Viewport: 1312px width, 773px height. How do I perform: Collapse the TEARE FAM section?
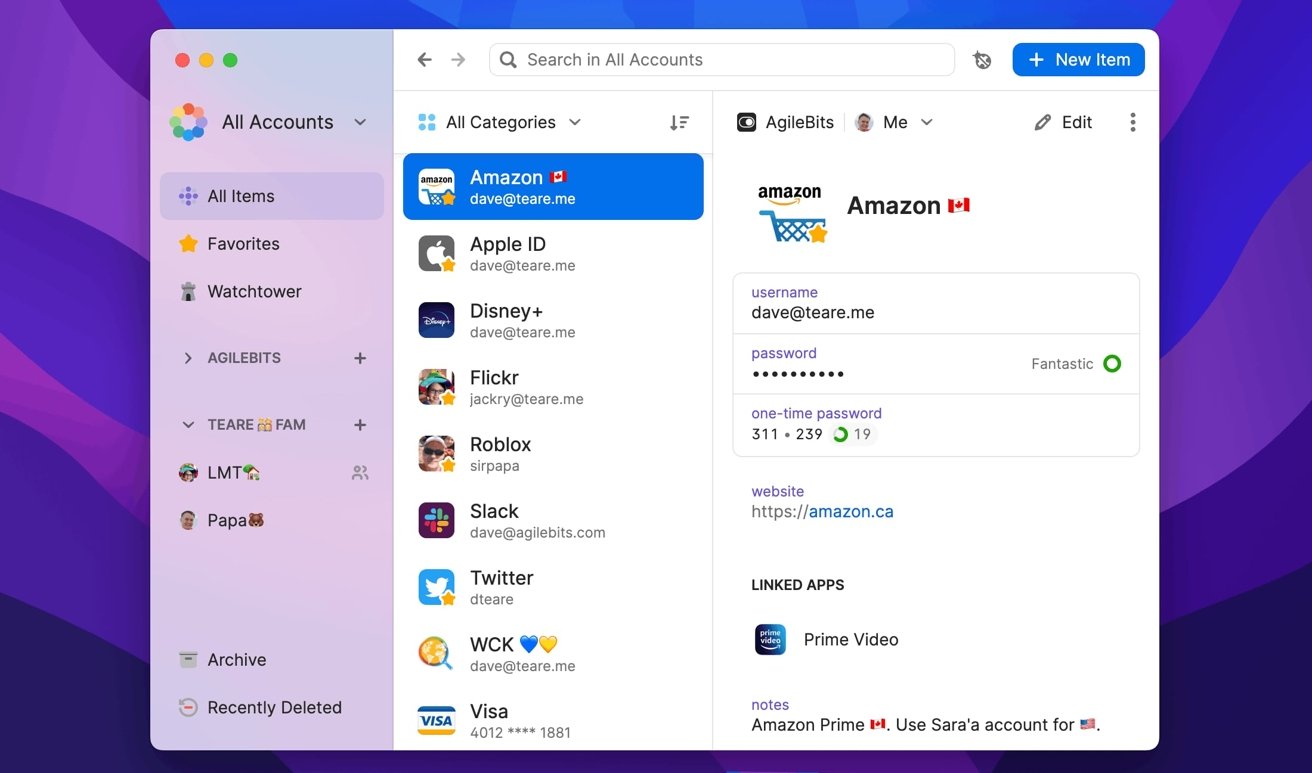(188, 425)
